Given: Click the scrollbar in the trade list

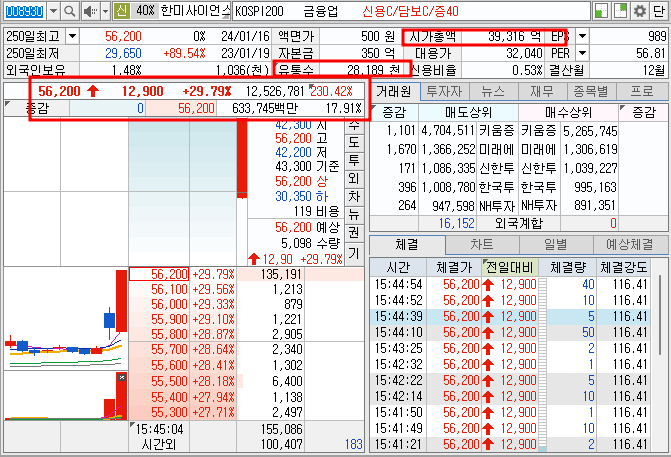Looking at the screenshot, I should pos(661,315).
